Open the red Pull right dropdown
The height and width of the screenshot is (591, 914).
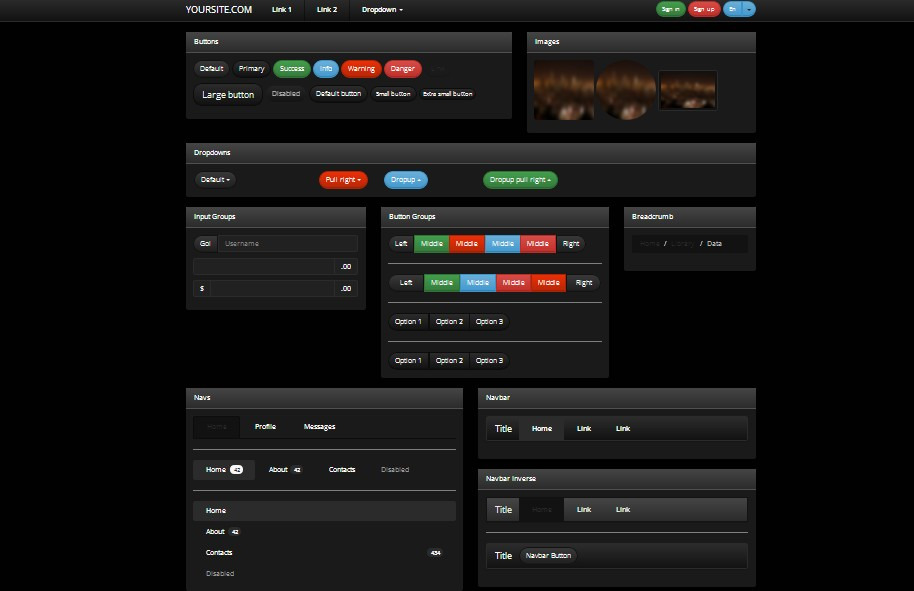coord(343,180)
